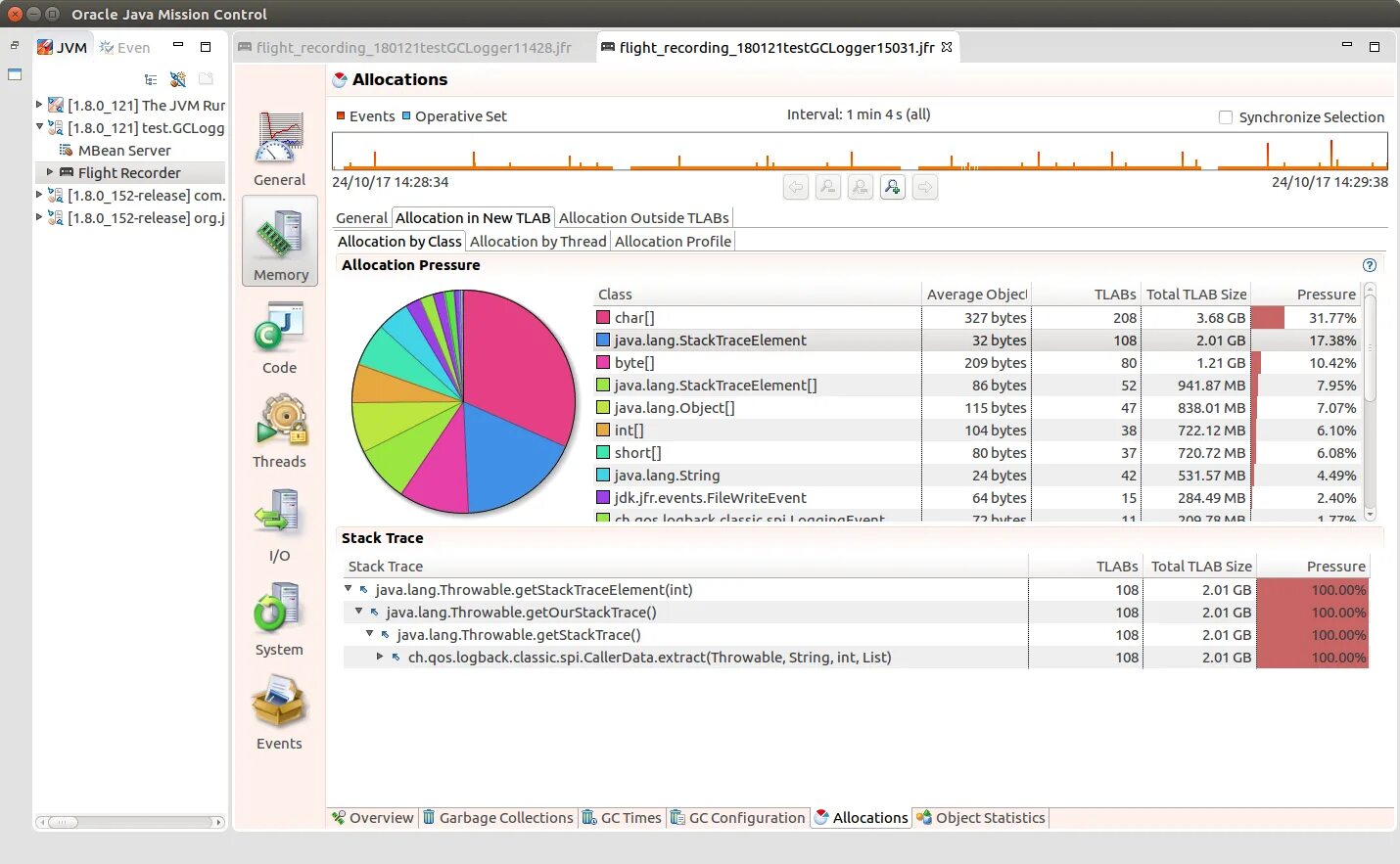
Task: Switch to the Event Types view tab
Action: pos(124,47)
